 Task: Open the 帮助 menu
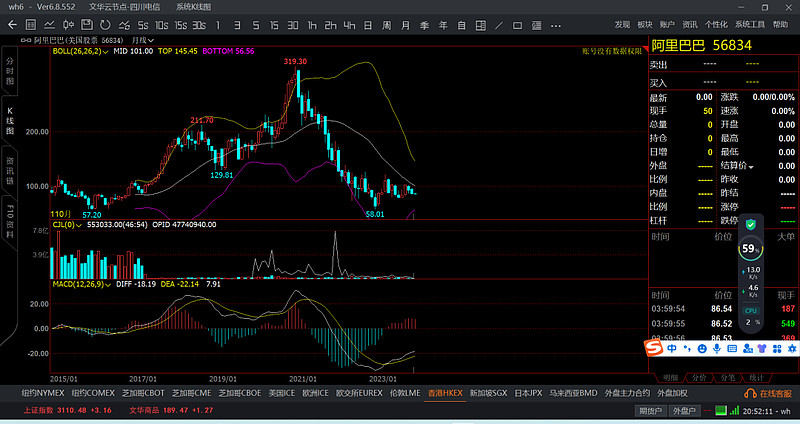coord(780,24)
